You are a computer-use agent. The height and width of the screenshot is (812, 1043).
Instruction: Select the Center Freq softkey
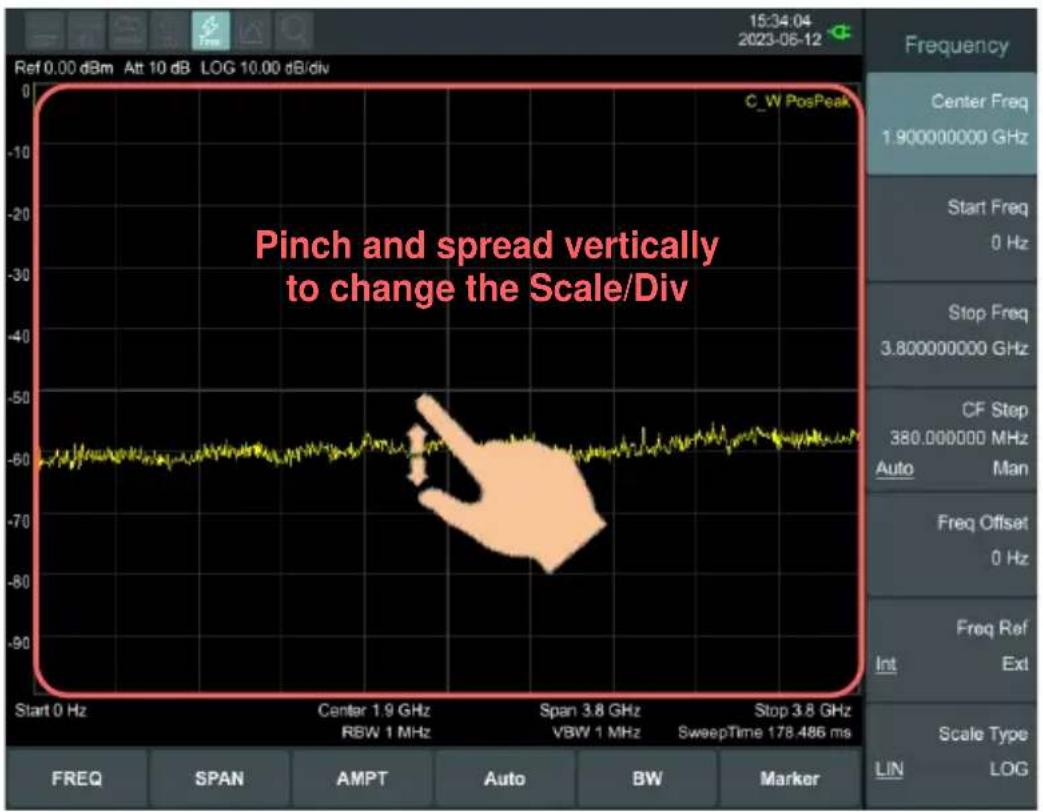(x=952, y=124)
